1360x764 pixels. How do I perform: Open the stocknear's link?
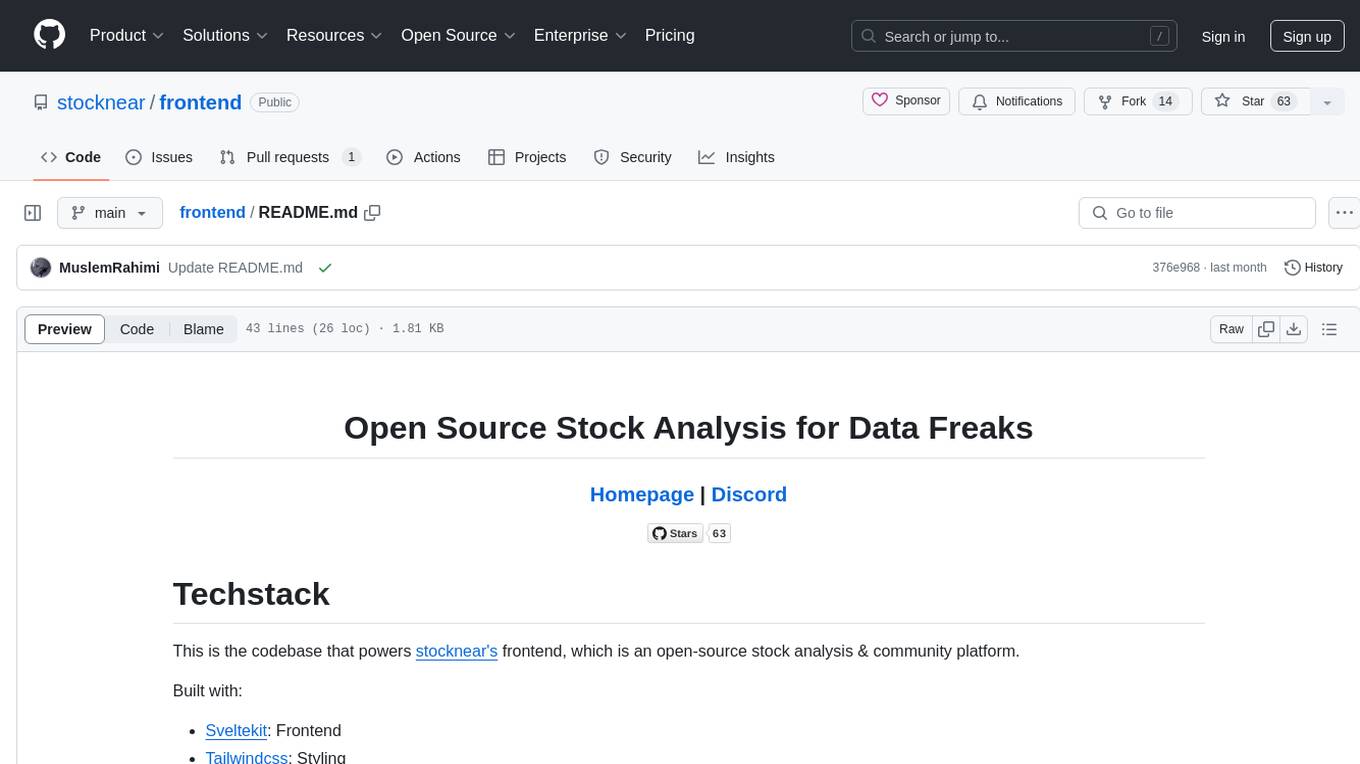pyautogui.click(x=457, y=651)
